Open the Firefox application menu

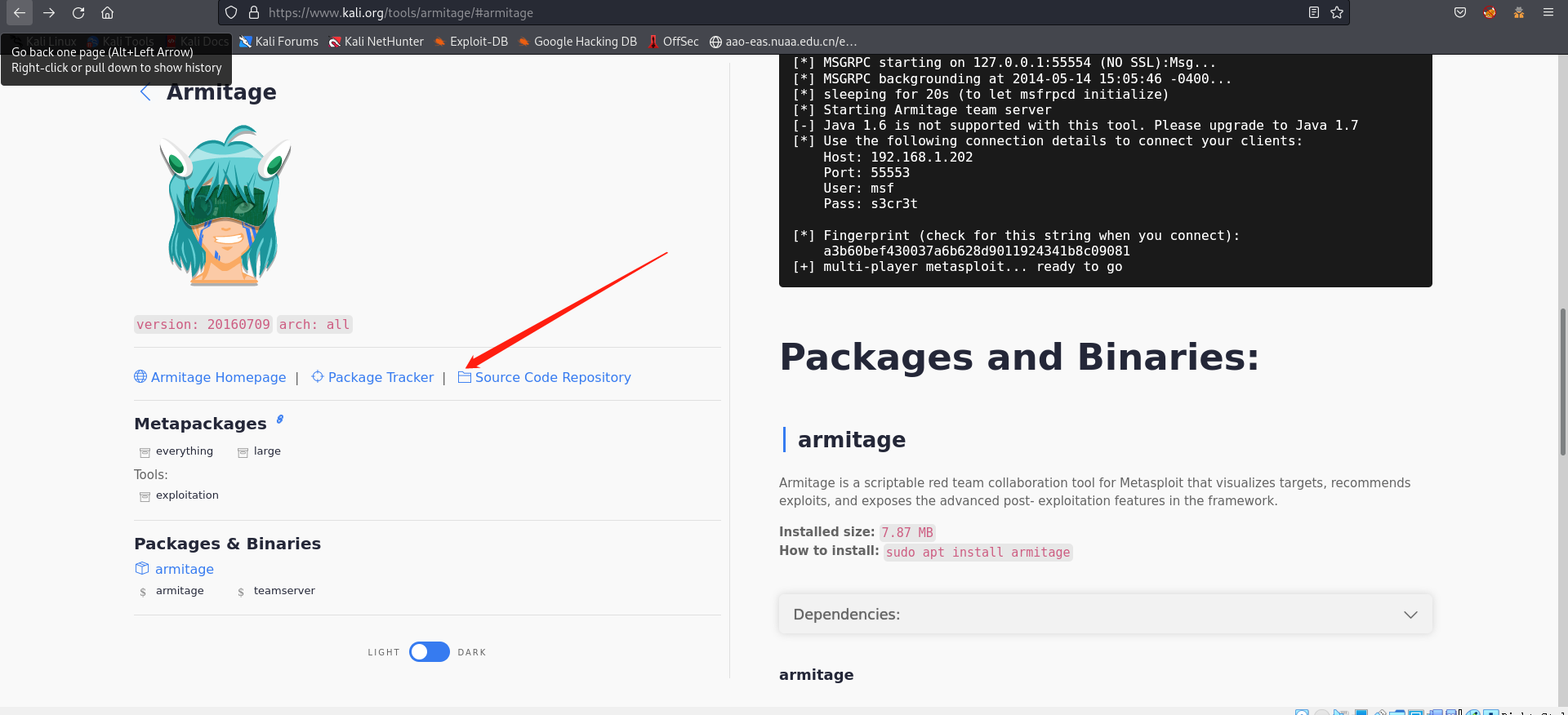pyautogui.click(x=1548, y=12)
